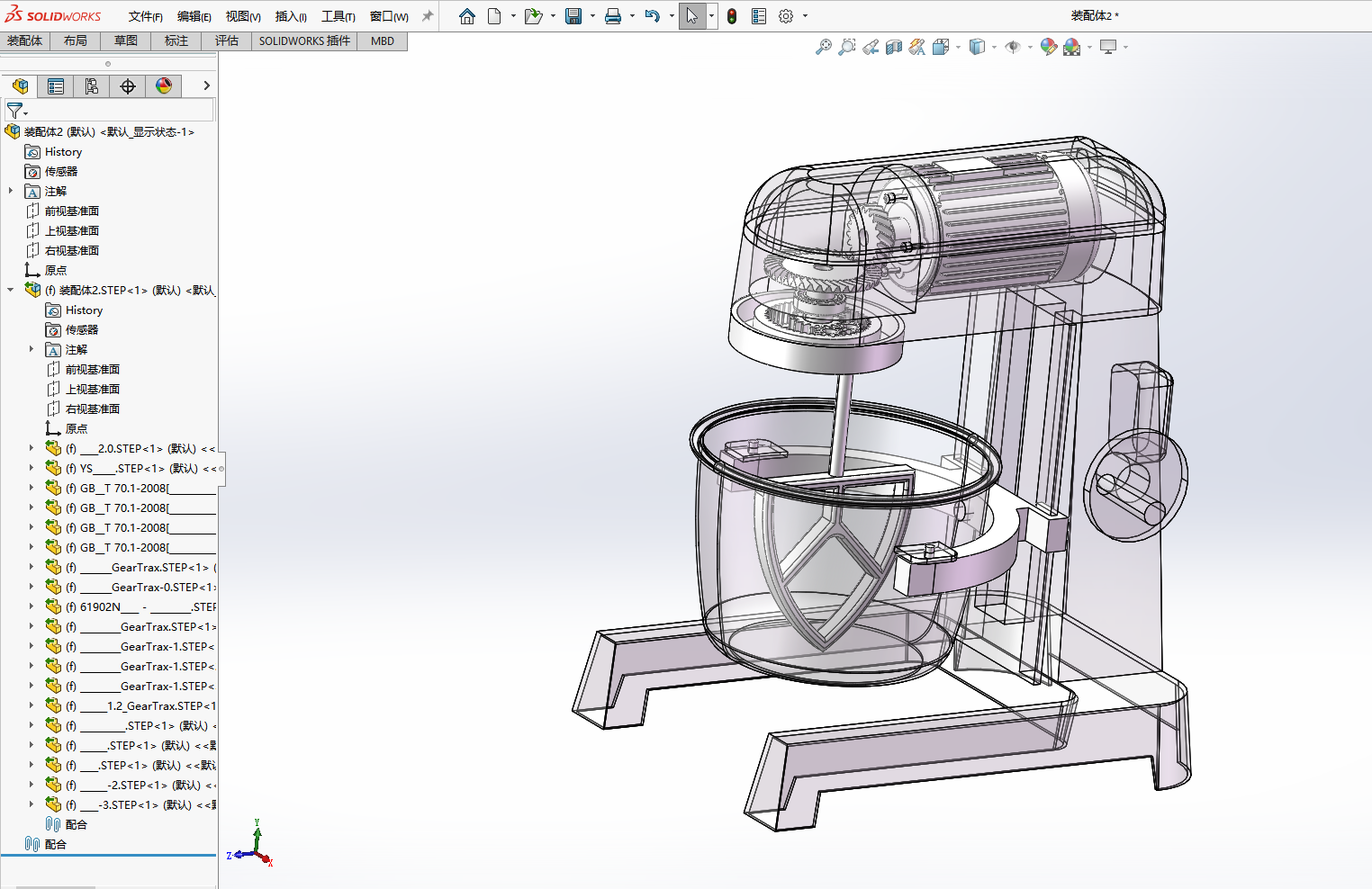Click the Home icon in top toolbar
Viewport: 1372px width, 889px height.
tap(466, 16)
